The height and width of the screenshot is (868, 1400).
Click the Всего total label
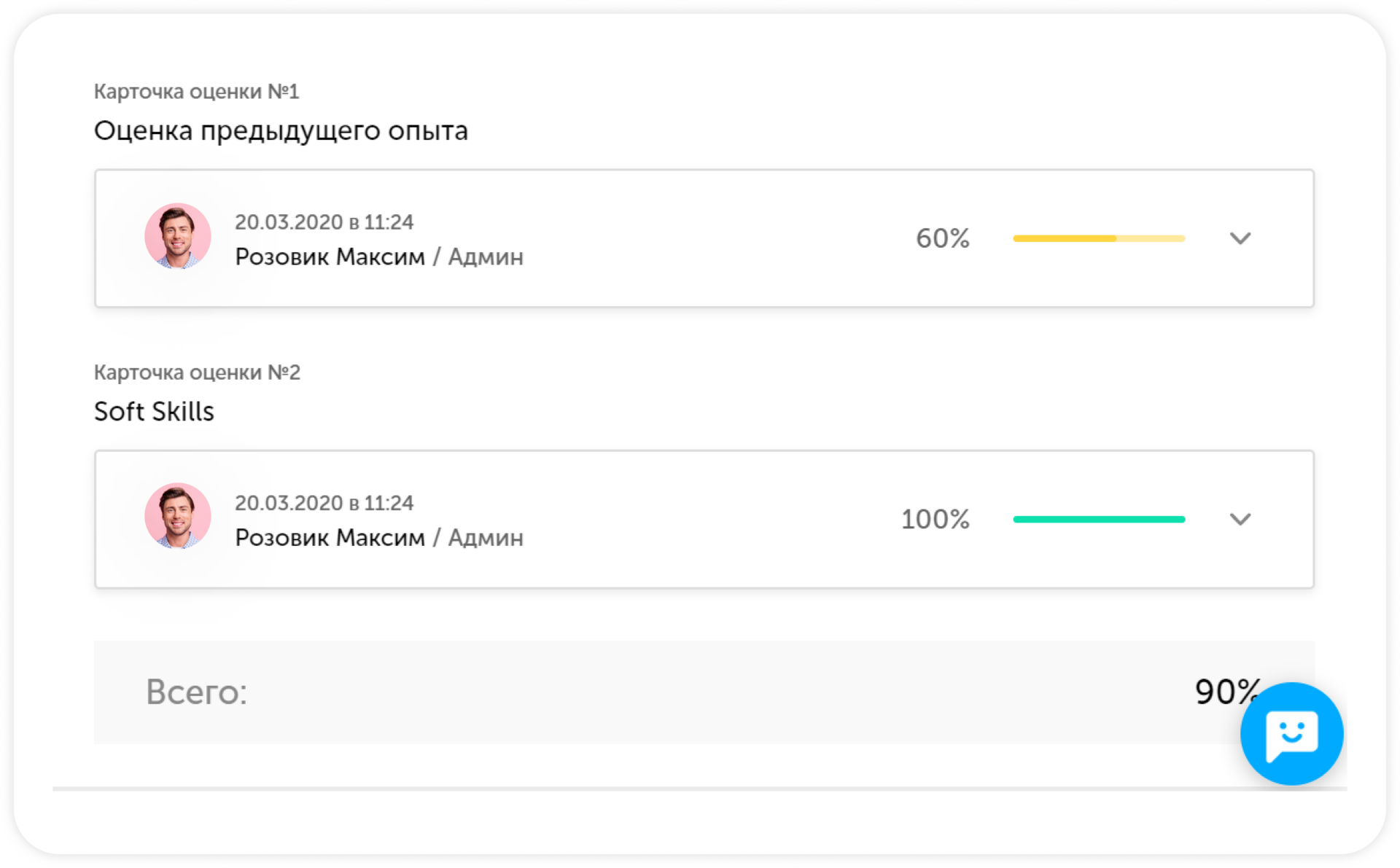click(x=196, y=692)
